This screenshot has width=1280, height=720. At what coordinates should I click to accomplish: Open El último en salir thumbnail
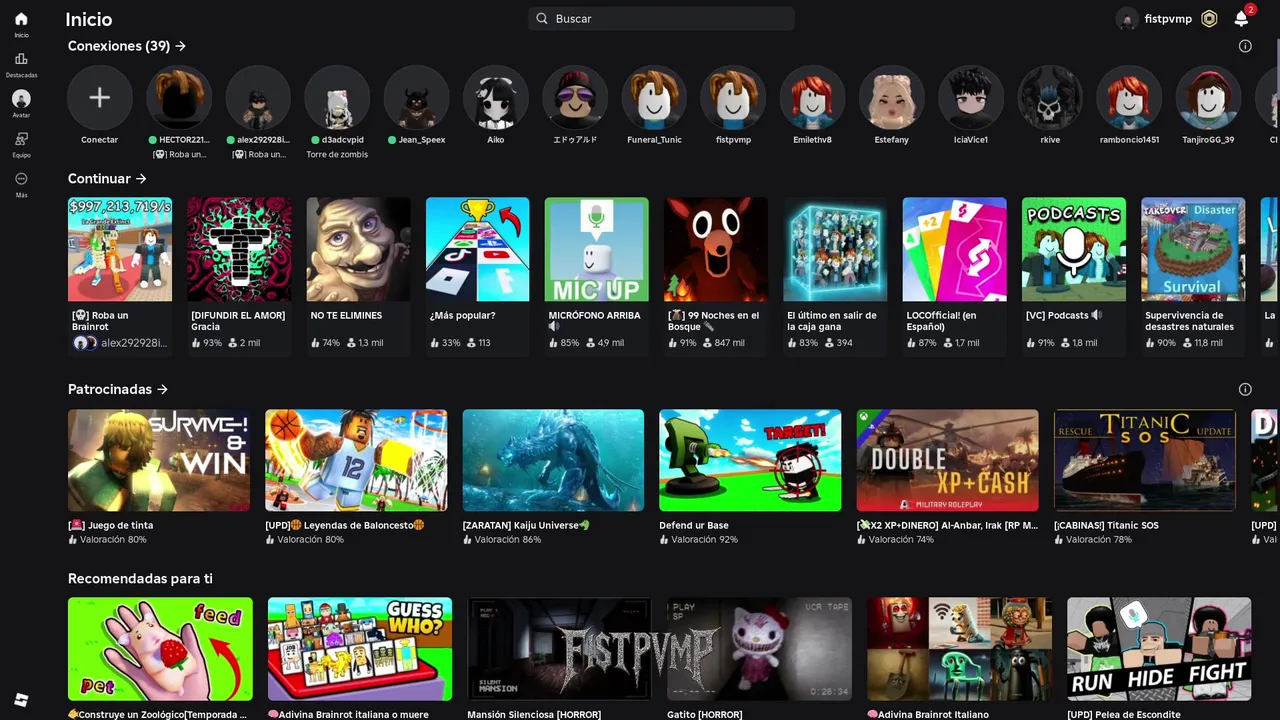835,249
